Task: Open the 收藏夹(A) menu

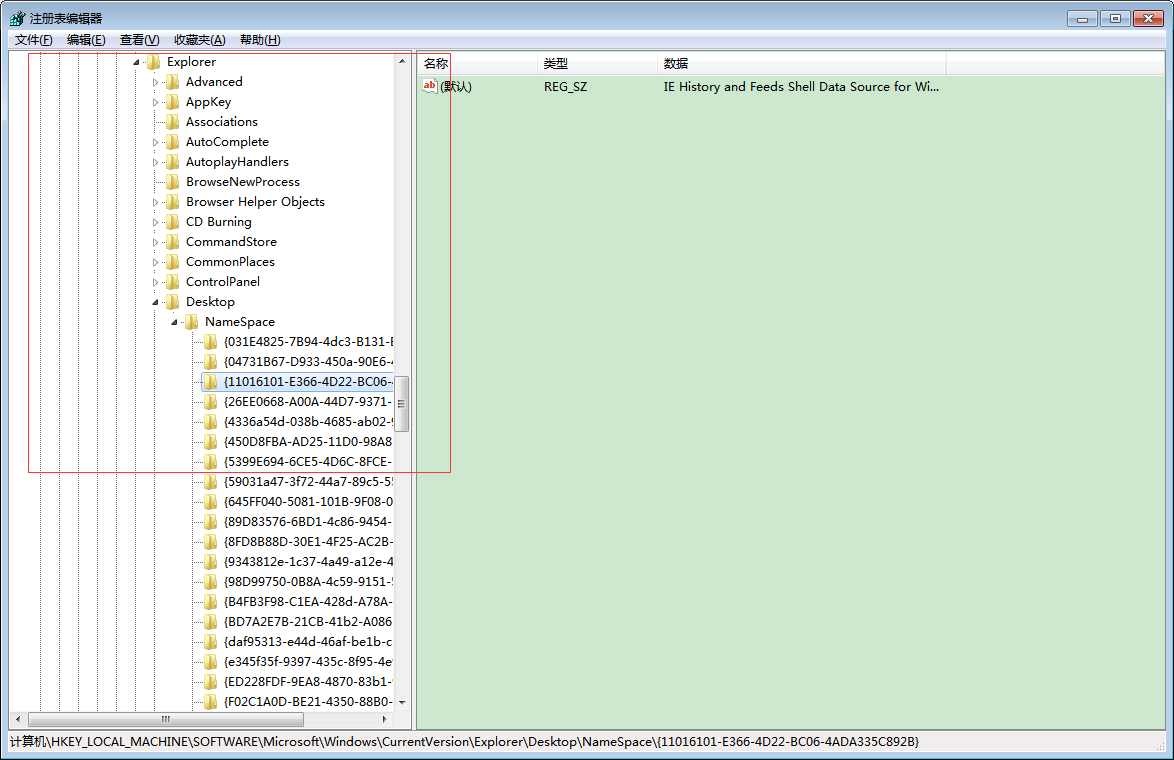Action: tap(199, 40)
